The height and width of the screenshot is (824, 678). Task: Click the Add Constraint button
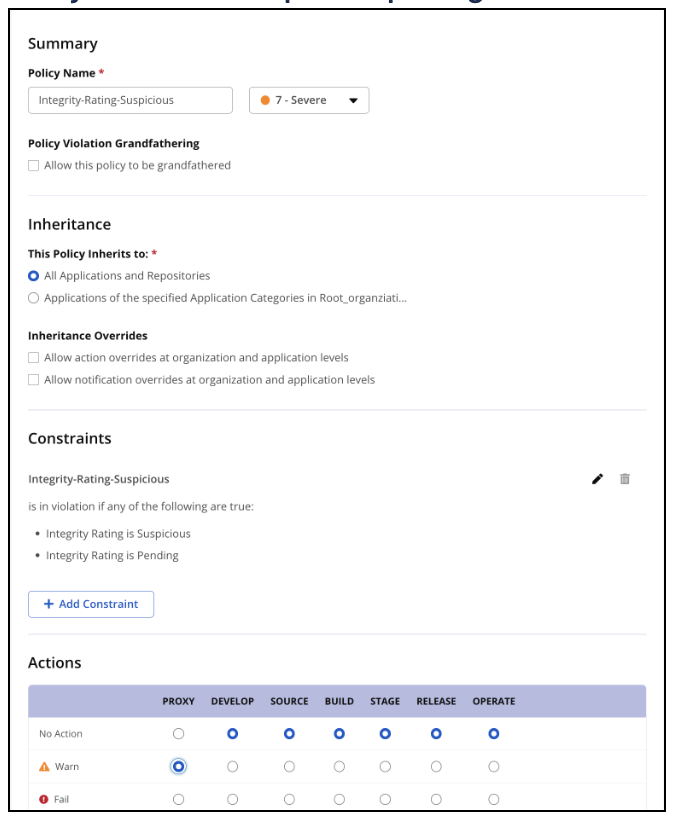[91, 604]
